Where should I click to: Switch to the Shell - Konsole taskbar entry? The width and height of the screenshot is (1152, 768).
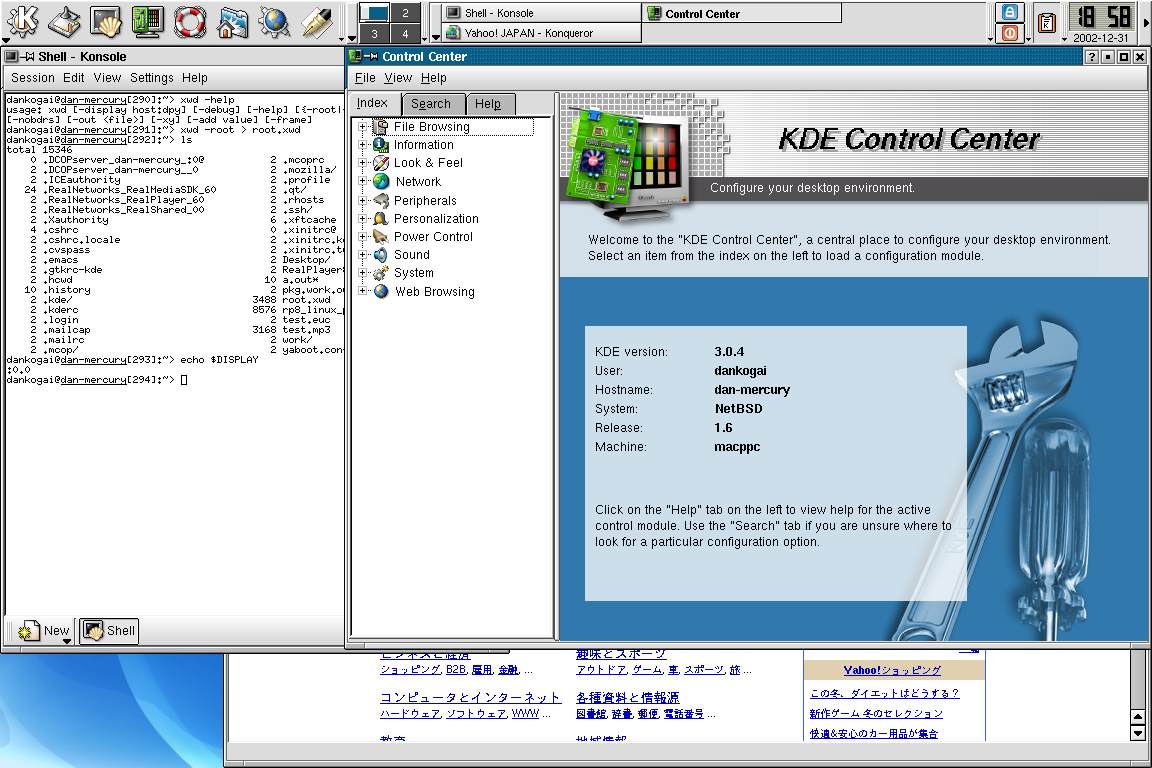click(x=541, y=12)
